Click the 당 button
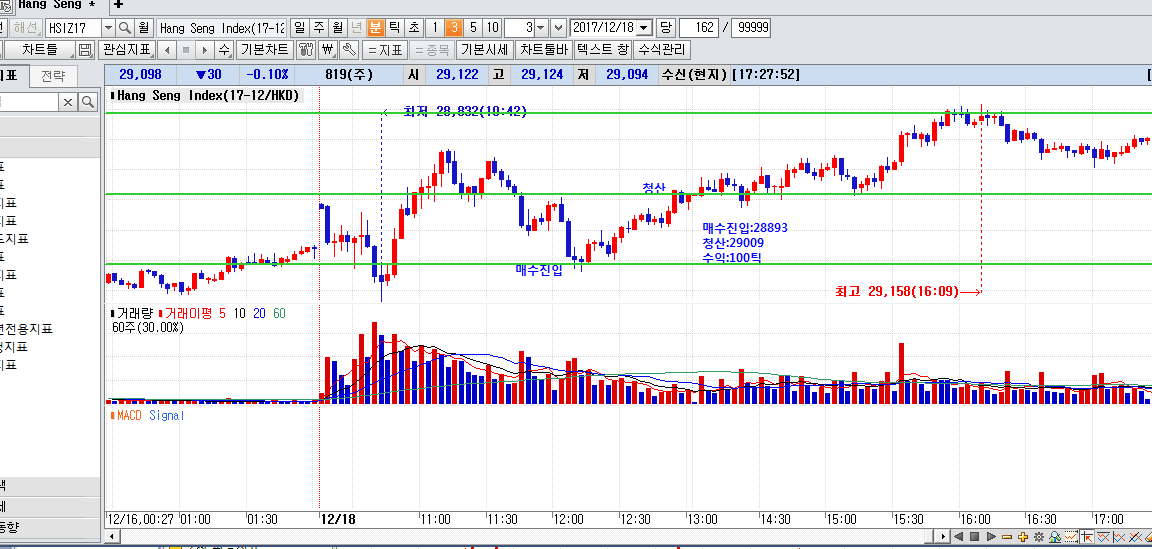The width and height of the screenshot is (1152, 549). click(666, 28)
